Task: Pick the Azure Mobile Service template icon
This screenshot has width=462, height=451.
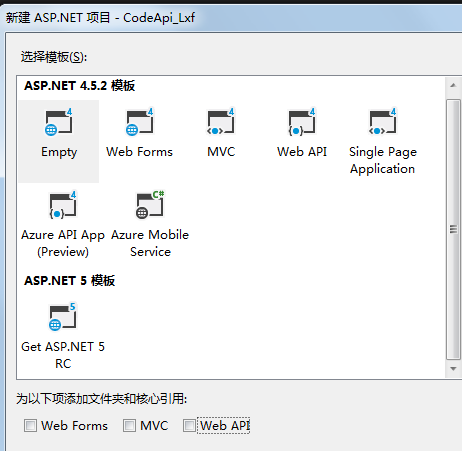Action: [x=150, y=205]
